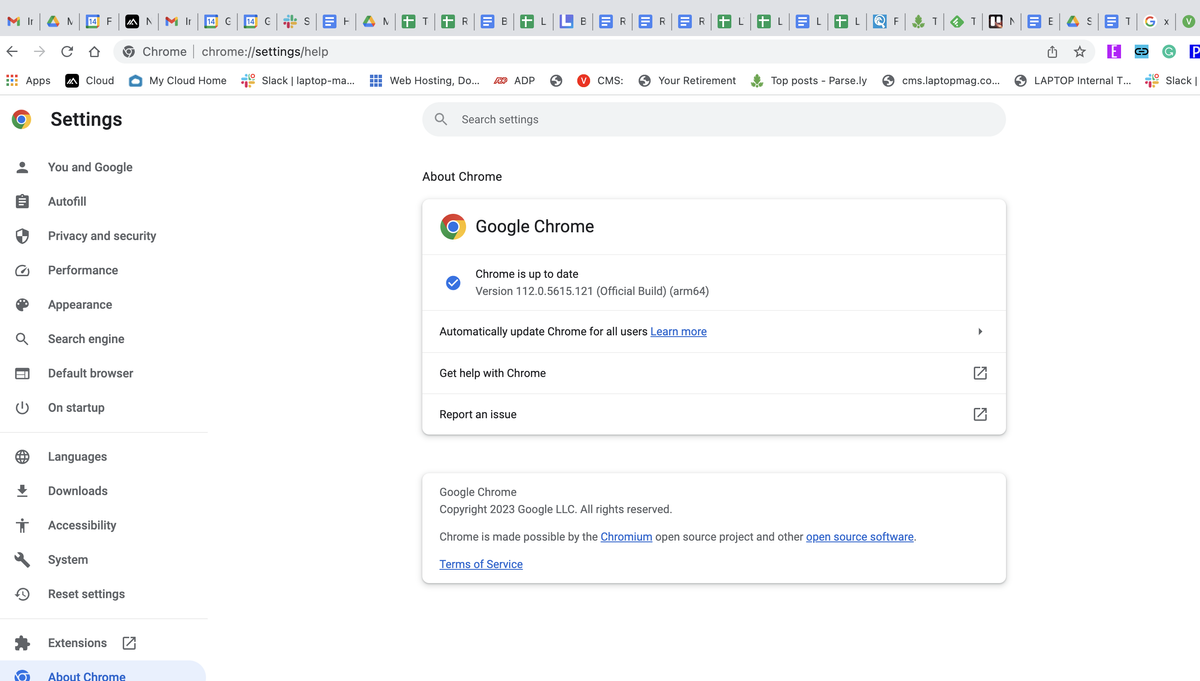Open the Reset settings section
1200x681 pixels.
coord(86,594)
